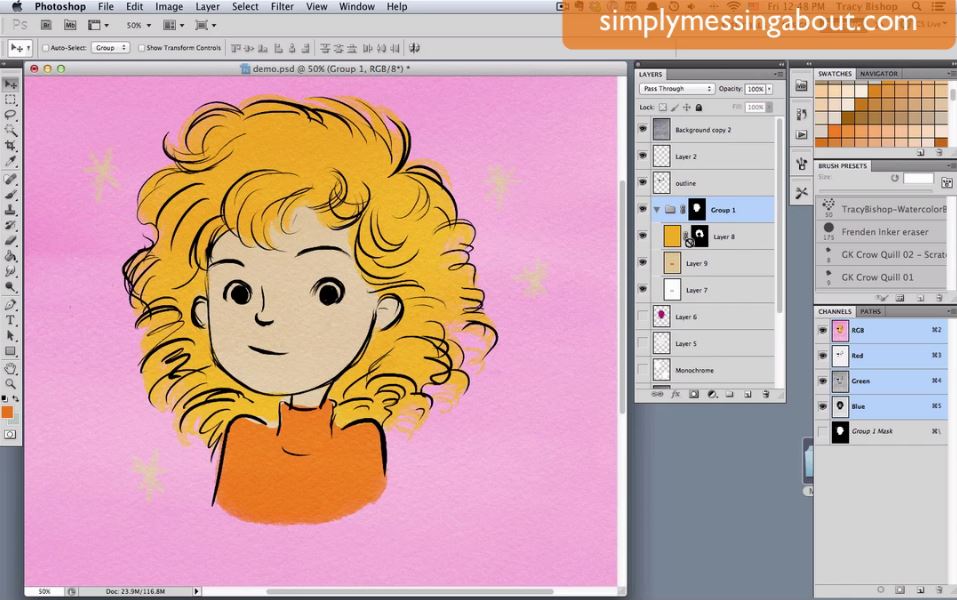The height and width of the screenshot is (600, 957).
Task: Add a new layer in the Layers panel
Action: 747,394
